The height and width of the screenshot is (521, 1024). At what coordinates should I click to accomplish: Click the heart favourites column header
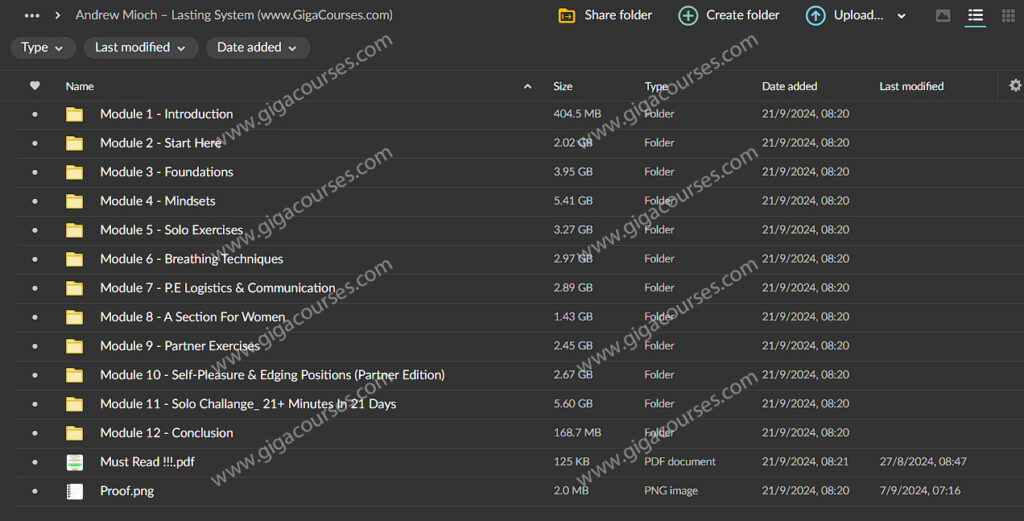click(35, 87)
